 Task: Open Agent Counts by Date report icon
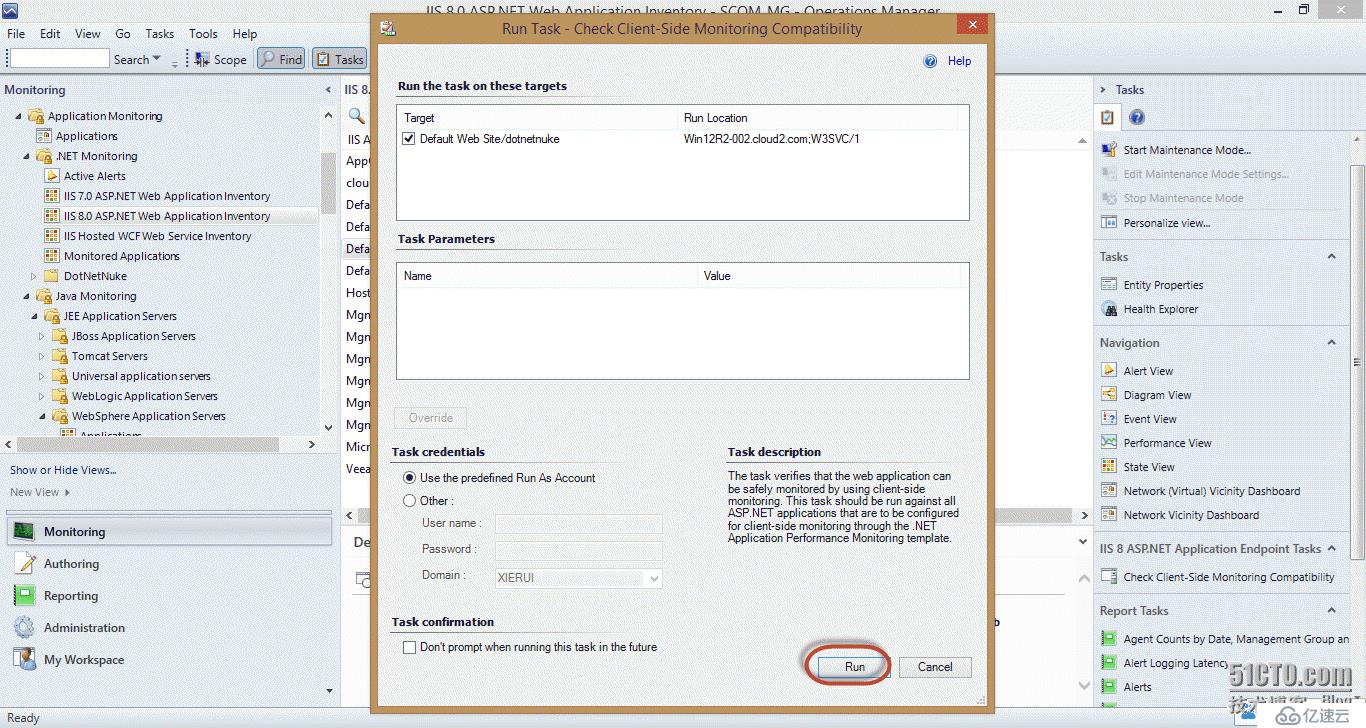coord(1108,639)
